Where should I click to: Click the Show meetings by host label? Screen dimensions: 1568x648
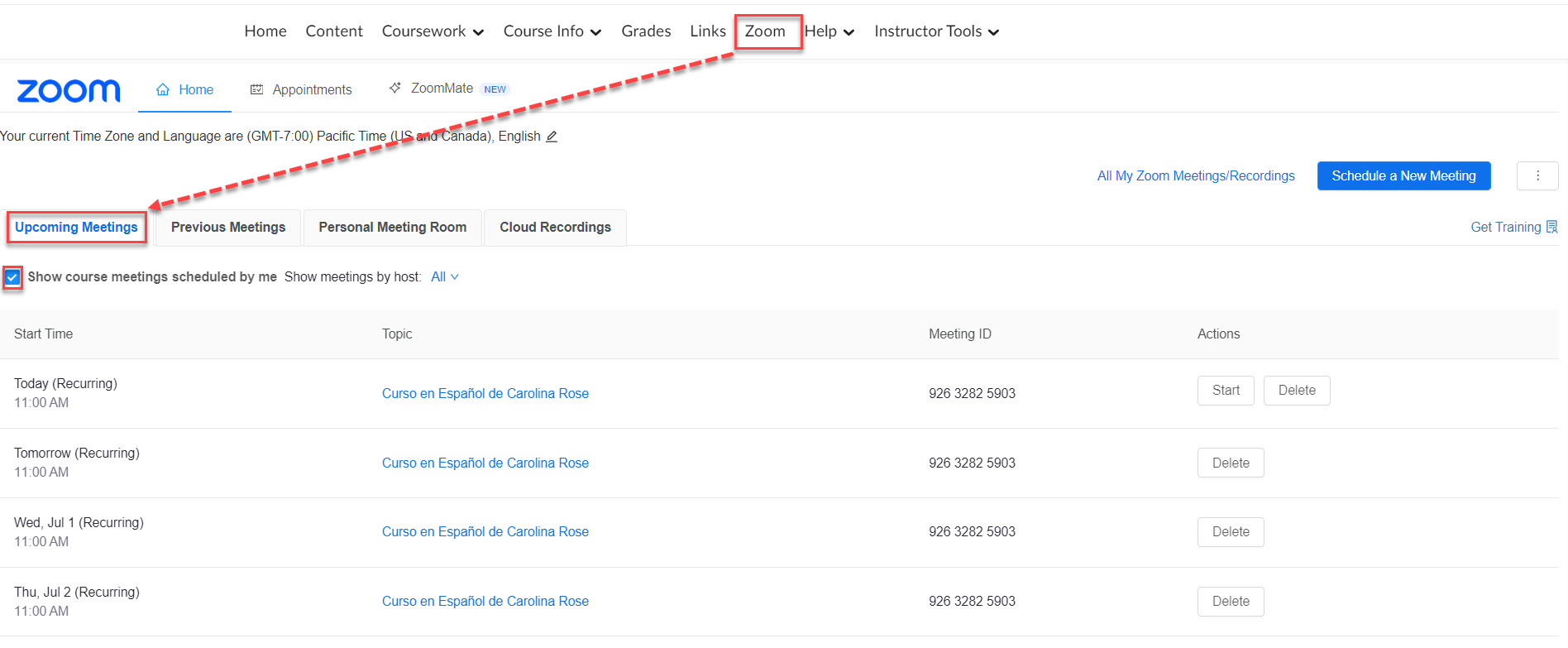[x=353, y=277]
